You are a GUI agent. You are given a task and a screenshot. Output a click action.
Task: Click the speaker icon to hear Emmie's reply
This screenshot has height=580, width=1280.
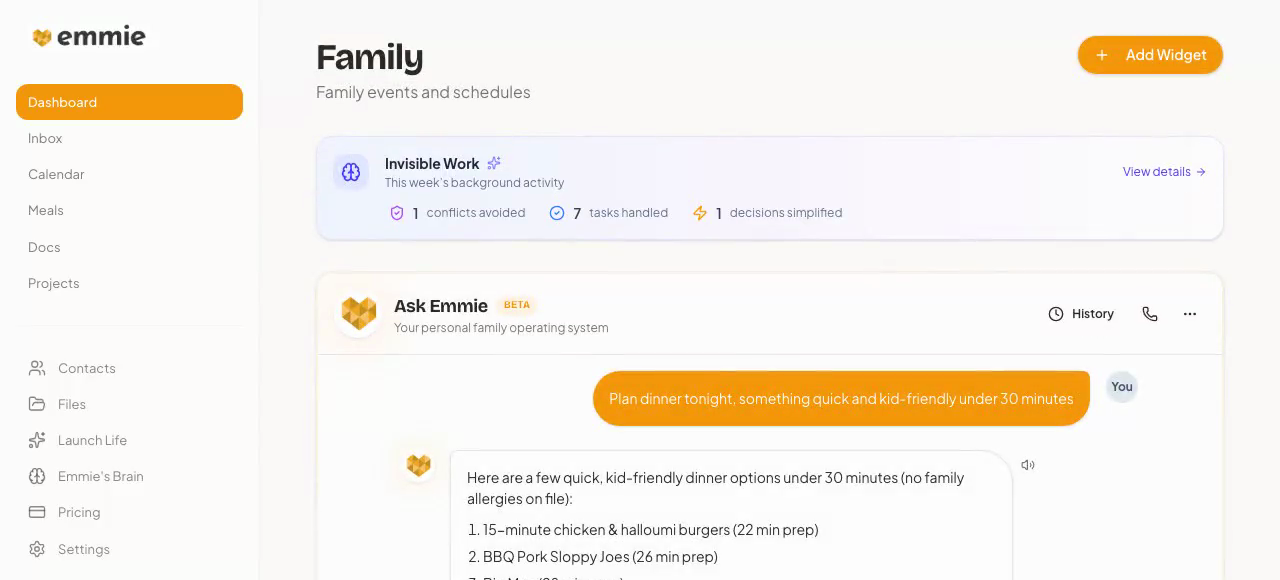tap(1028, 464)
